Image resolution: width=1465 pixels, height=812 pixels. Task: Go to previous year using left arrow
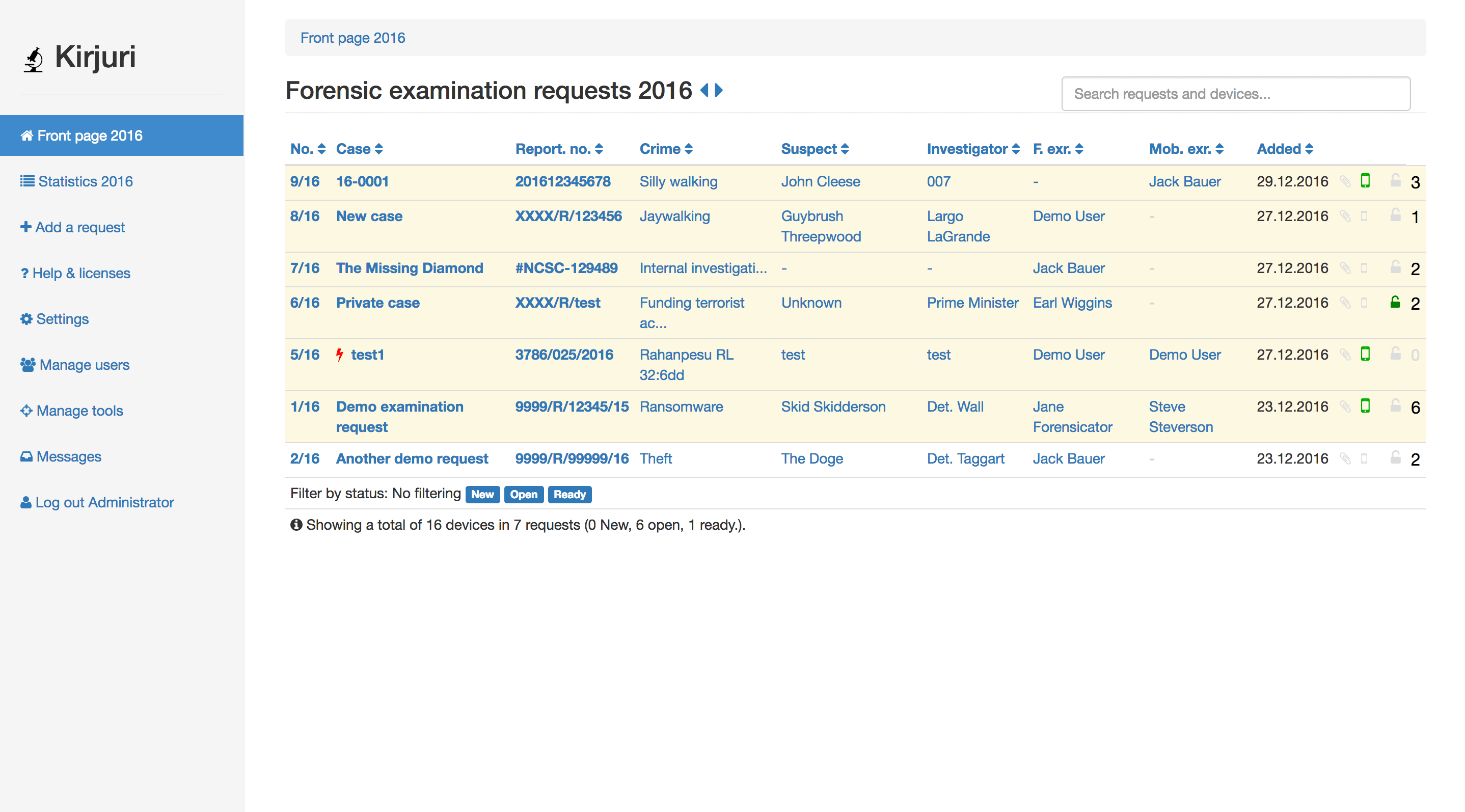tap(704, 90)
